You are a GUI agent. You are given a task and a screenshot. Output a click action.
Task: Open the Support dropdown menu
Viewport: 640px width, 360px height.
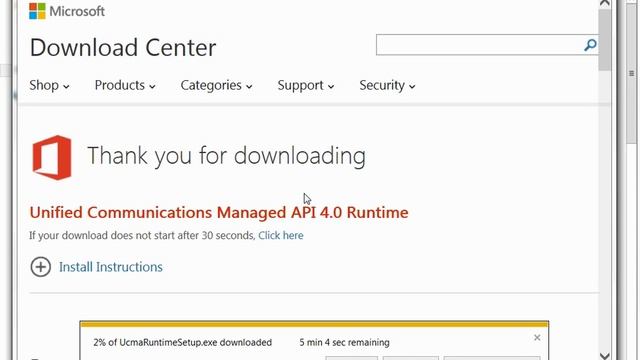click(x=306, y=85)
